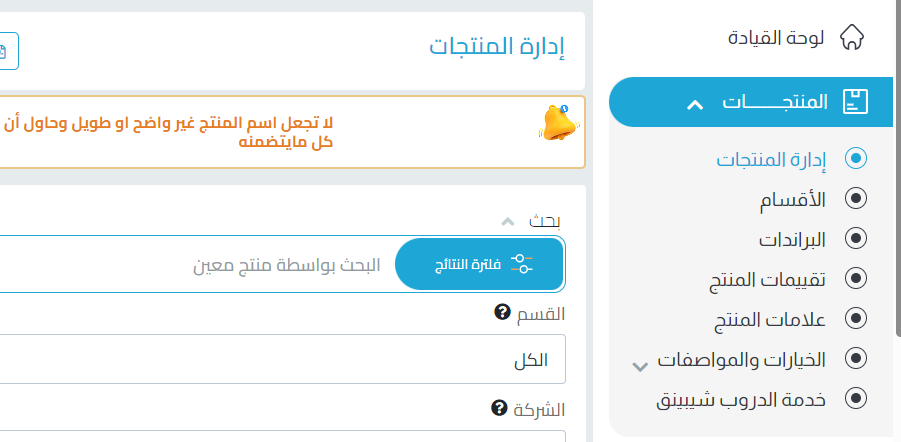Click the help icon beside الشركة
The image size is (901, 442).
(x=498, y=408)
